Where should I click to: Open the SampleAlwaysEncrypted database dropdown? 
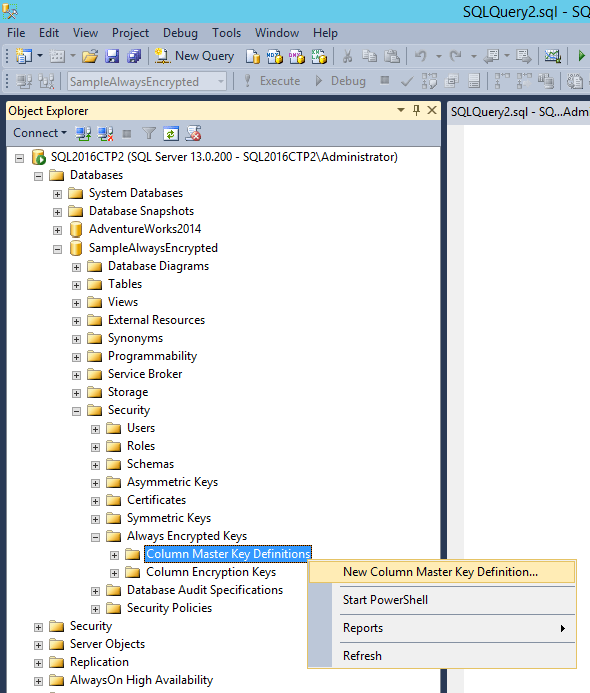pos(221,82)
